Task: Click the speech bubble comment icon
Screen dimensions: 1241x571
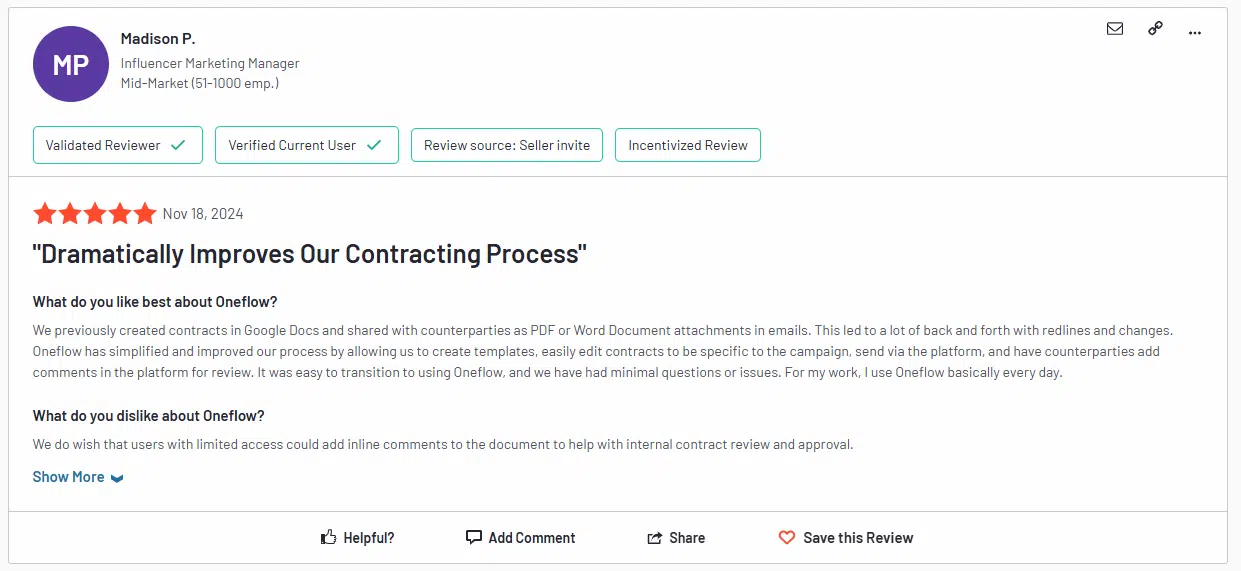Action: (x=474, y=538)
